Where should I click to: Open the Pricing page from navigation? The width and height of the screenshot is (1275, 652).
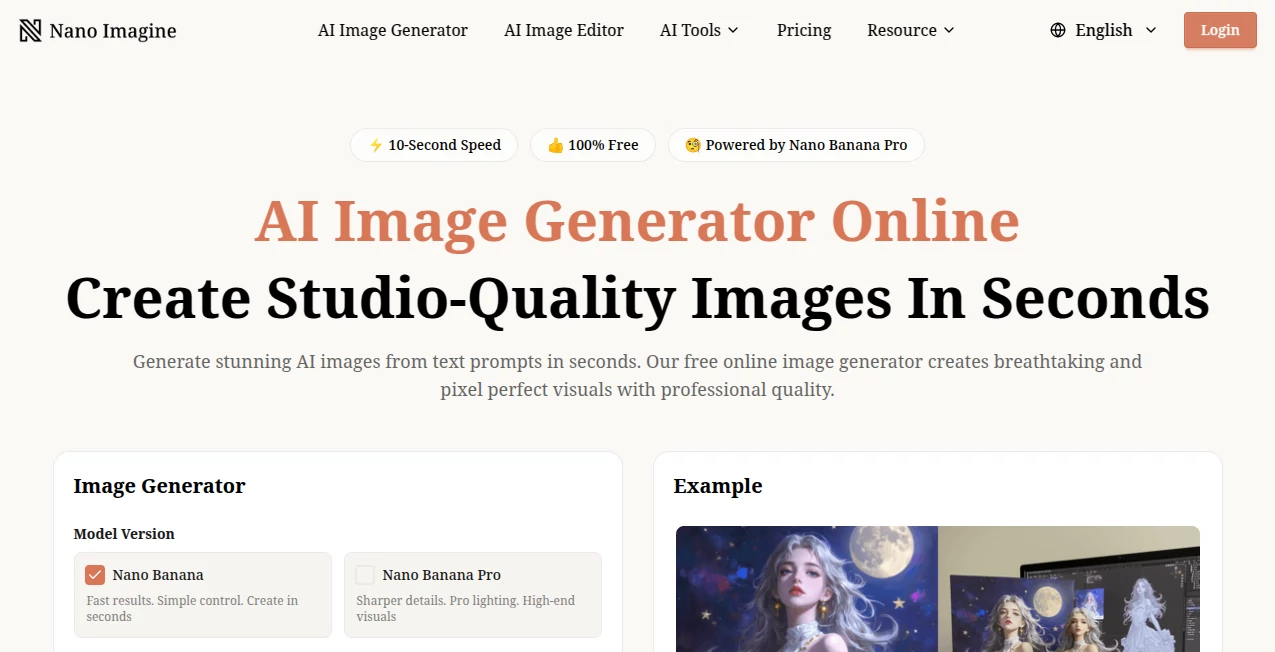803,30
